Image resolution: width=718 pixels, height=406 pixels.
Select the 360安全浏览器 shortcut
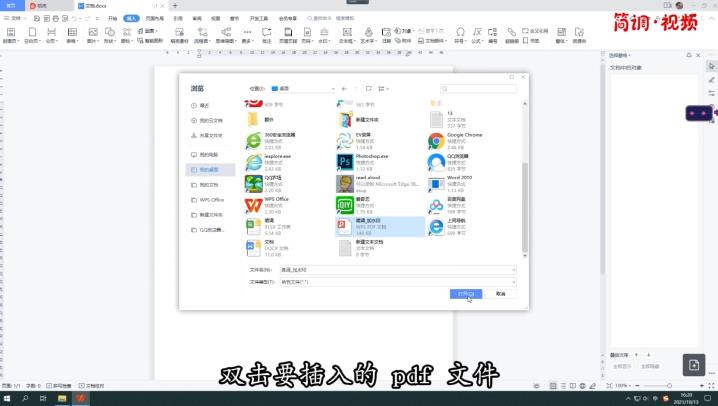[x=253, y=140]
